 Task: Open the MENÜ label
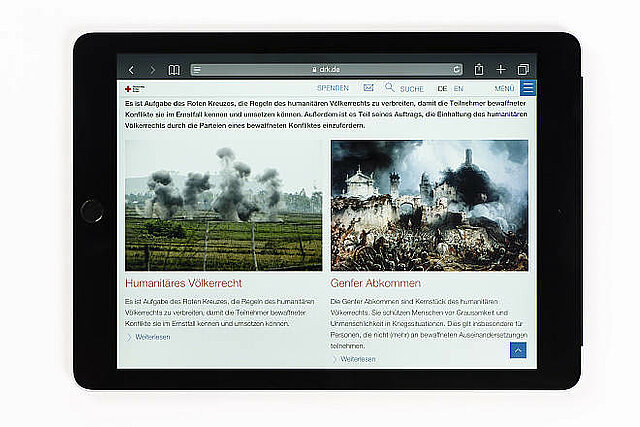[x=504, y=89]
